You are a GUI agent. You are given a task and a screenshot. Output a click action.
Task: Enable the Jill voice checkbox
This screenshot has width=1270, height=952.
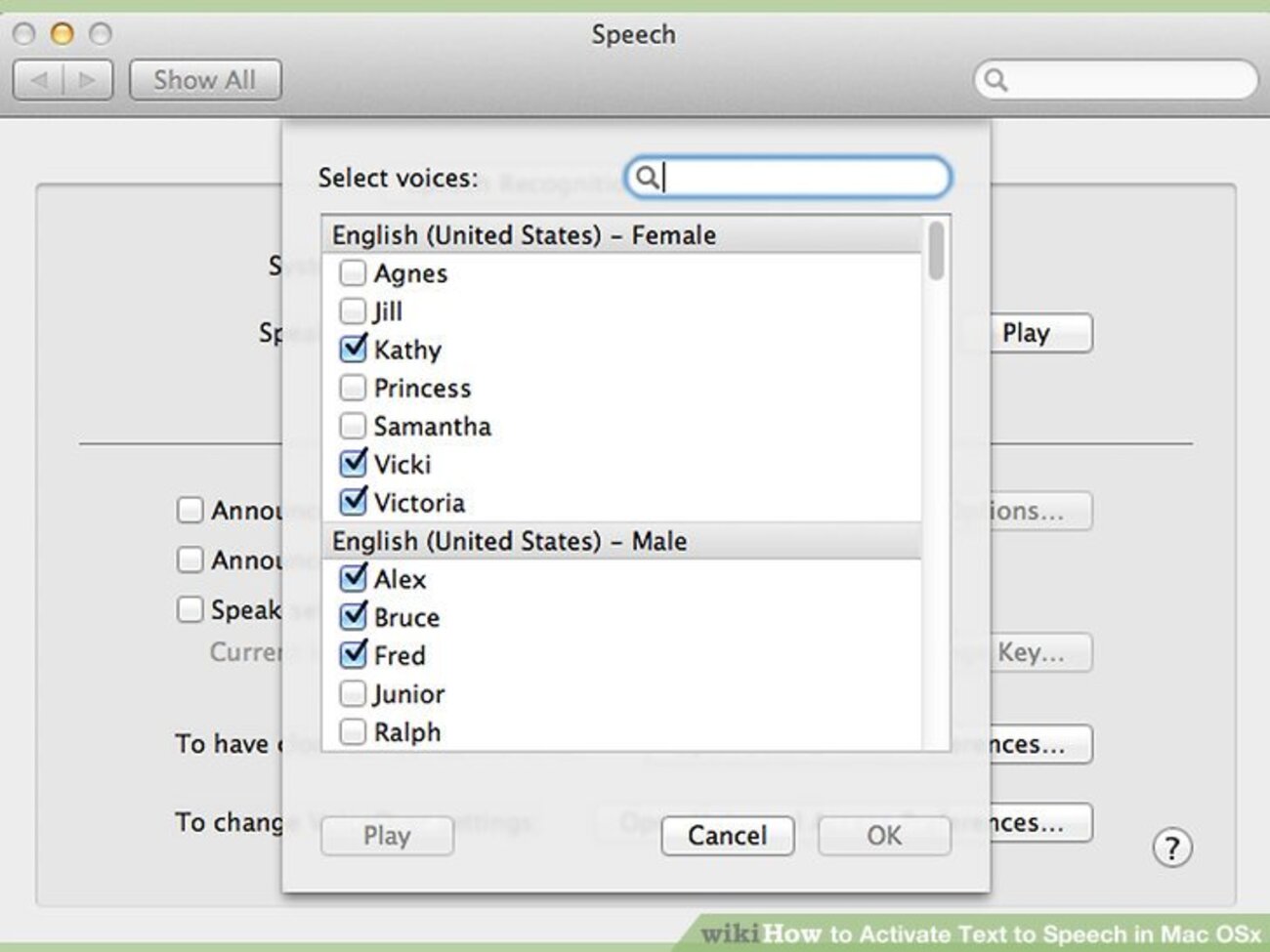coord(353,310)
